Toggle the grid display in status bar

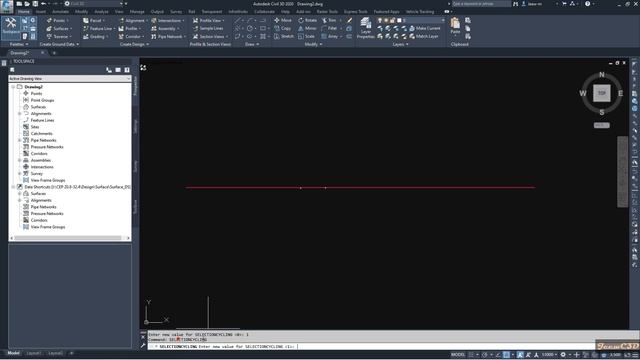click(471, 355)
